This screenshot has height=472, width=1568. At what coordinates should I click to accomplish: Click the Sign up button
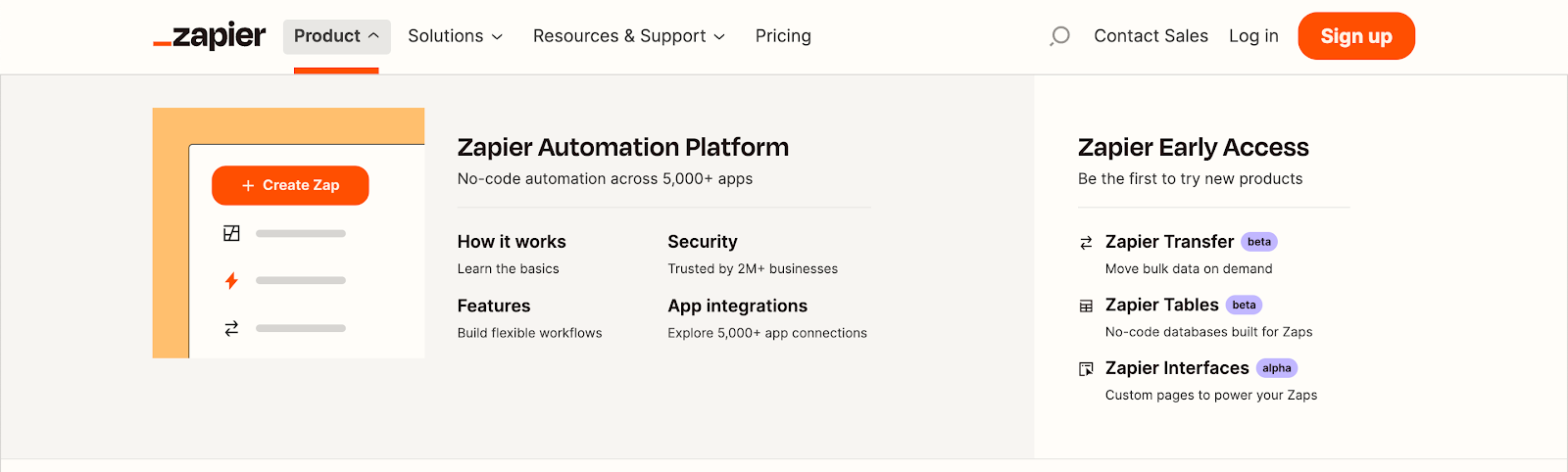point(1355,36)
